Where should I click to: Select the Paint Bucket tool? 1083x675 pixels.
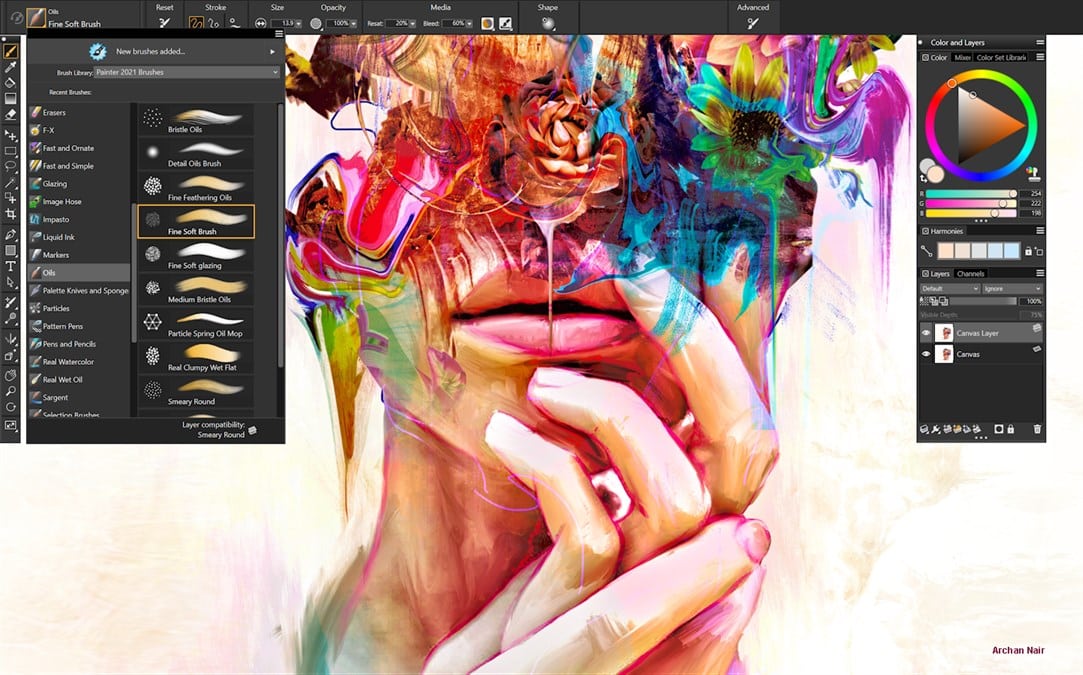[11, 82]
